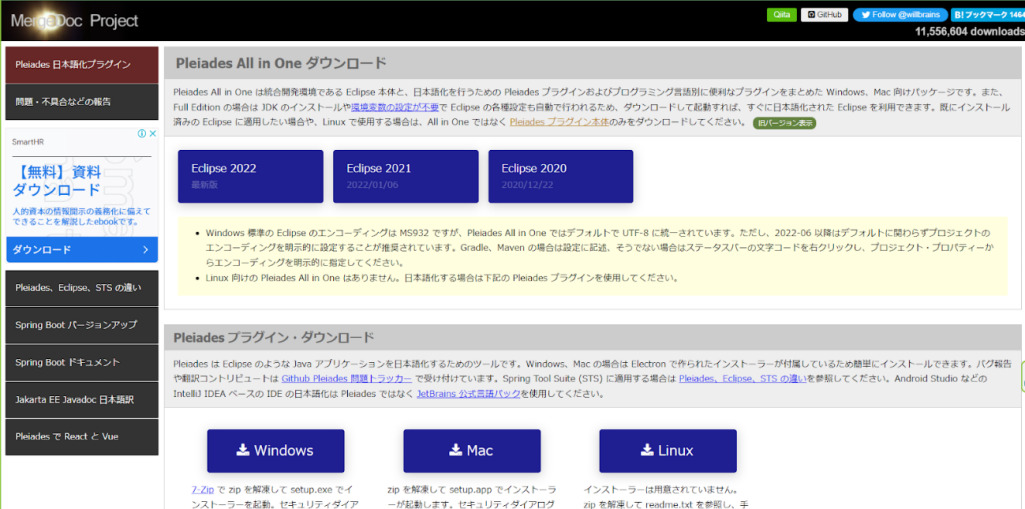The image size is (1025, 509).
Task: Click the SmartHR ad label
Action: pos(28,142)
